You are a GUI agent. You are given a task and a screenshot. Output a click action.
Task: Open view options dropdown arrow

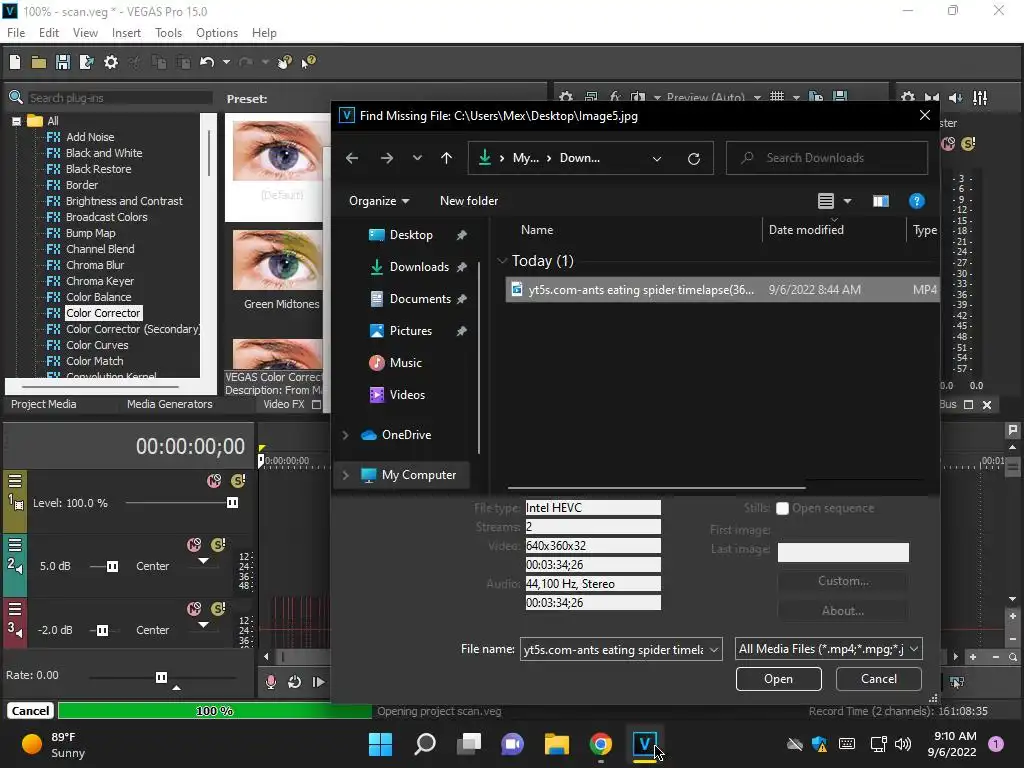[x=847, y=201]
